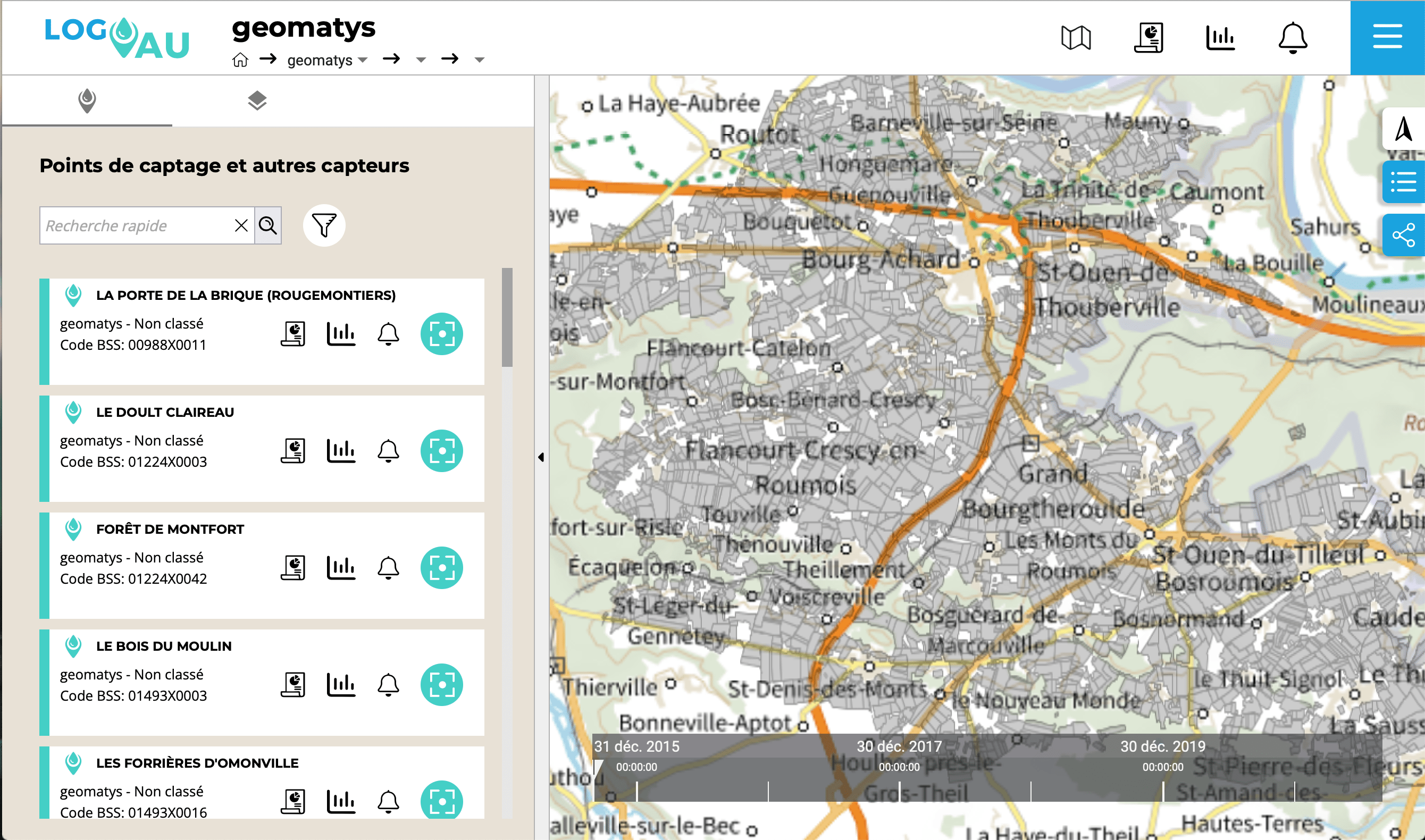Open alerts for Les Forrières d'Omonville

point(388,802)
